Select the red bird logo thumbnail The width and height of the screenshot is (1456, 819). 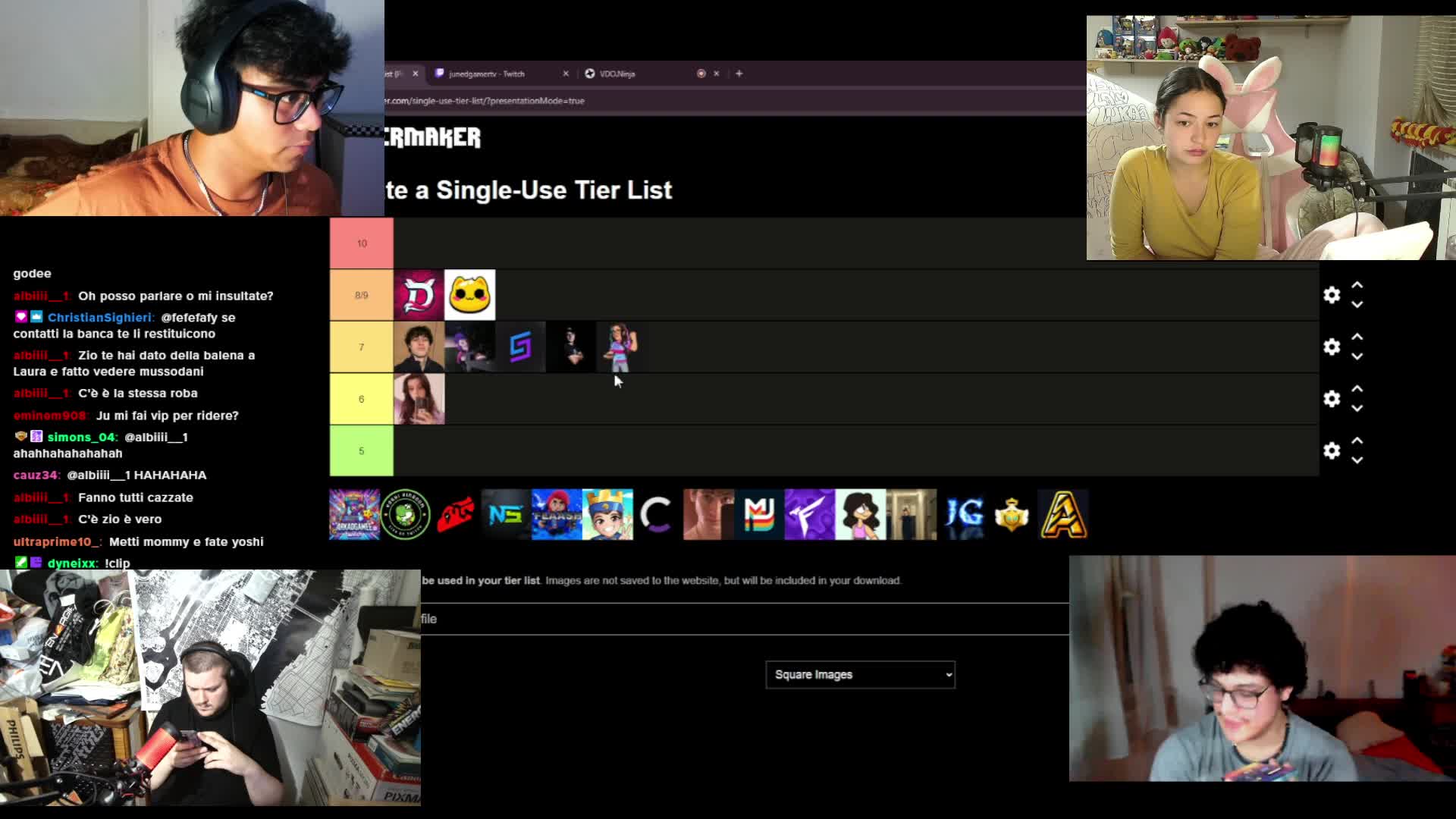coord(456,515)
